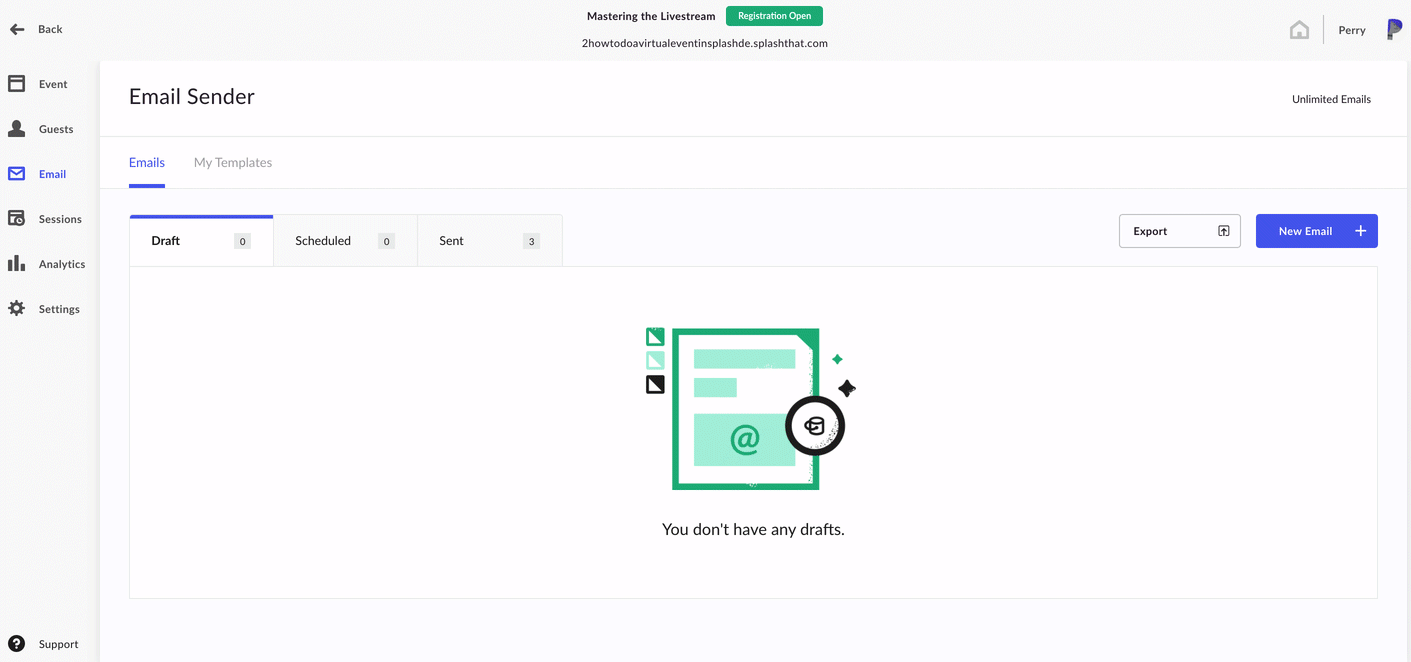Click the Support label
The height and width of the screenshot is (662, 1411).
pos(58,644)
